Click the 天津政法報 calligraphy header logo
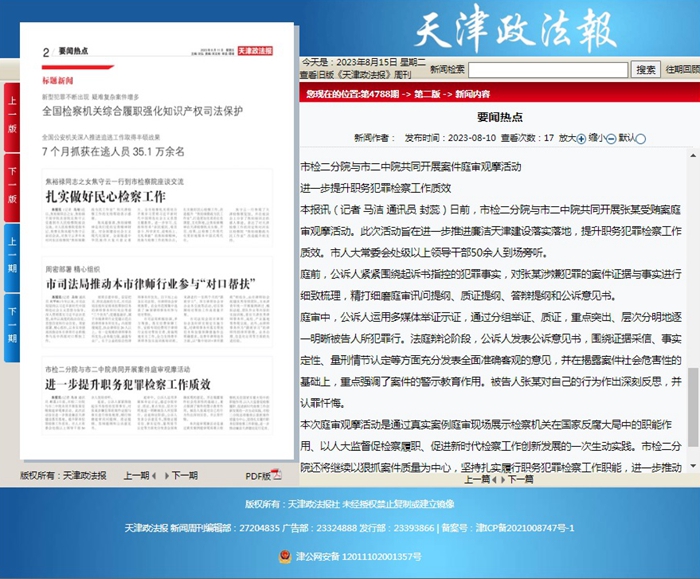This screenshot has width=700, height=579. (516, 29)
